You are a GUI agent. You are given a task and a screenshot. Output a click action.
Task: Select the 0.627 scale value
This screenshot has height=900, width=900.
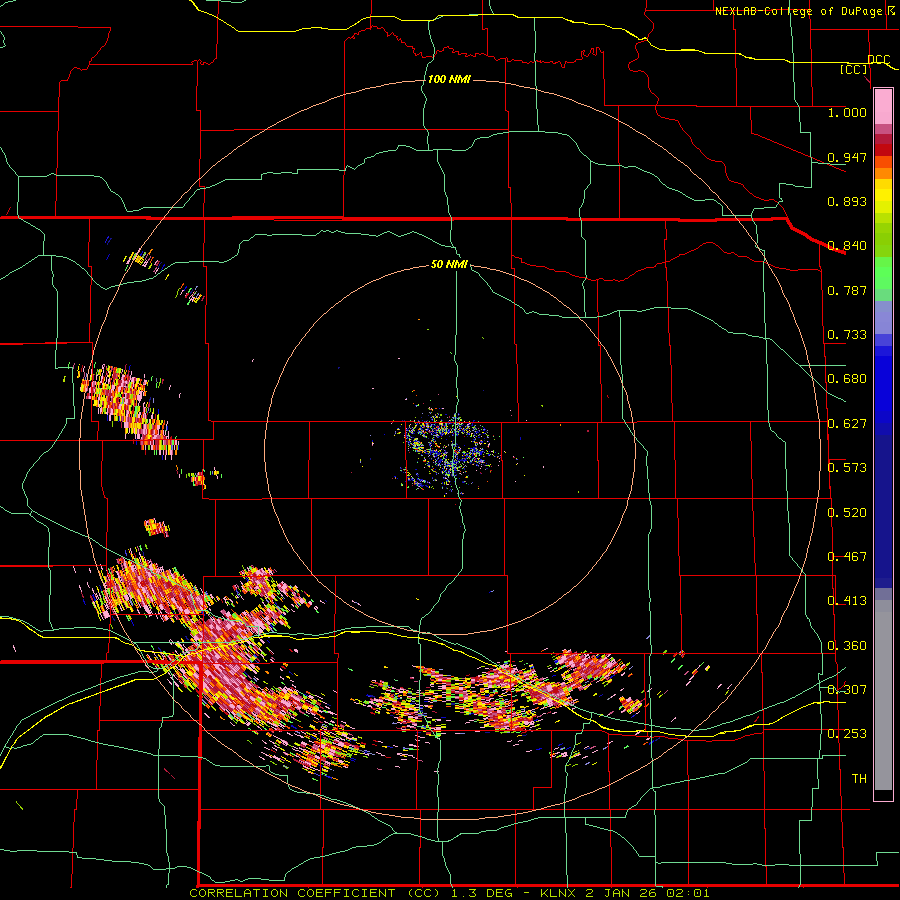(x=847, y=424)
